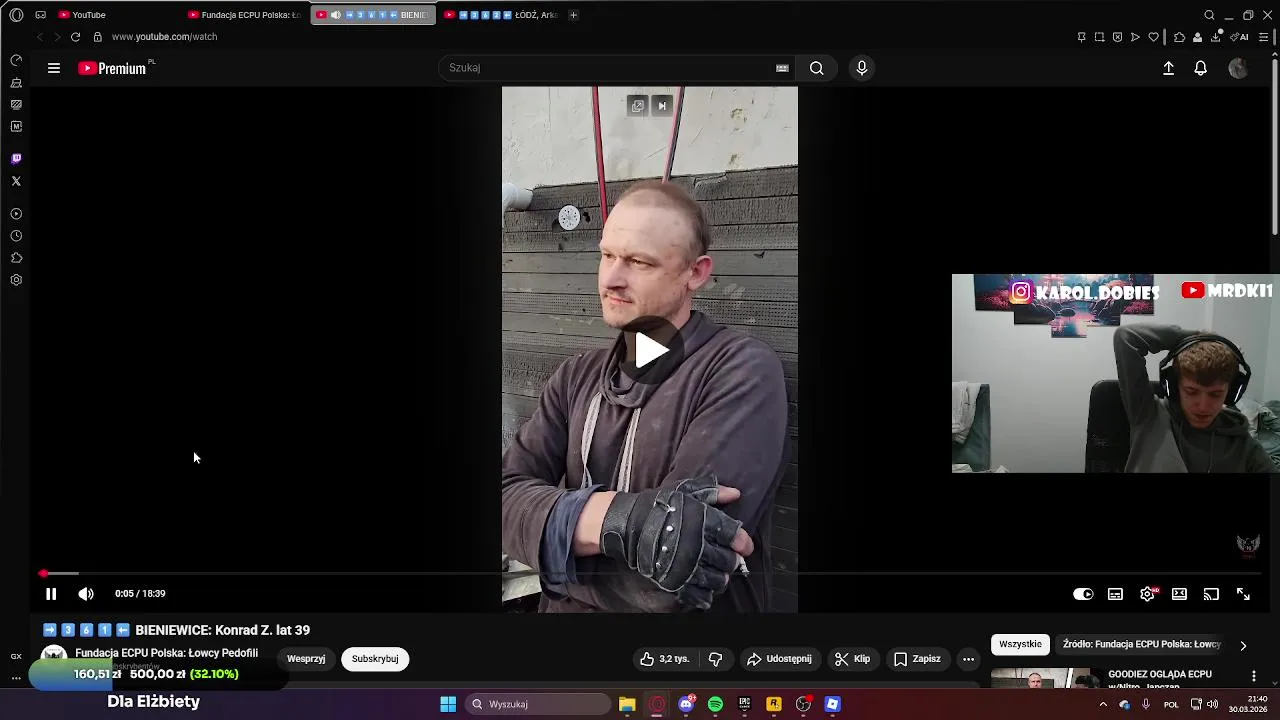Subscribe with the Subskrybuj button
This screenshot has width=1280, height=720.
(x=375, y=659)
